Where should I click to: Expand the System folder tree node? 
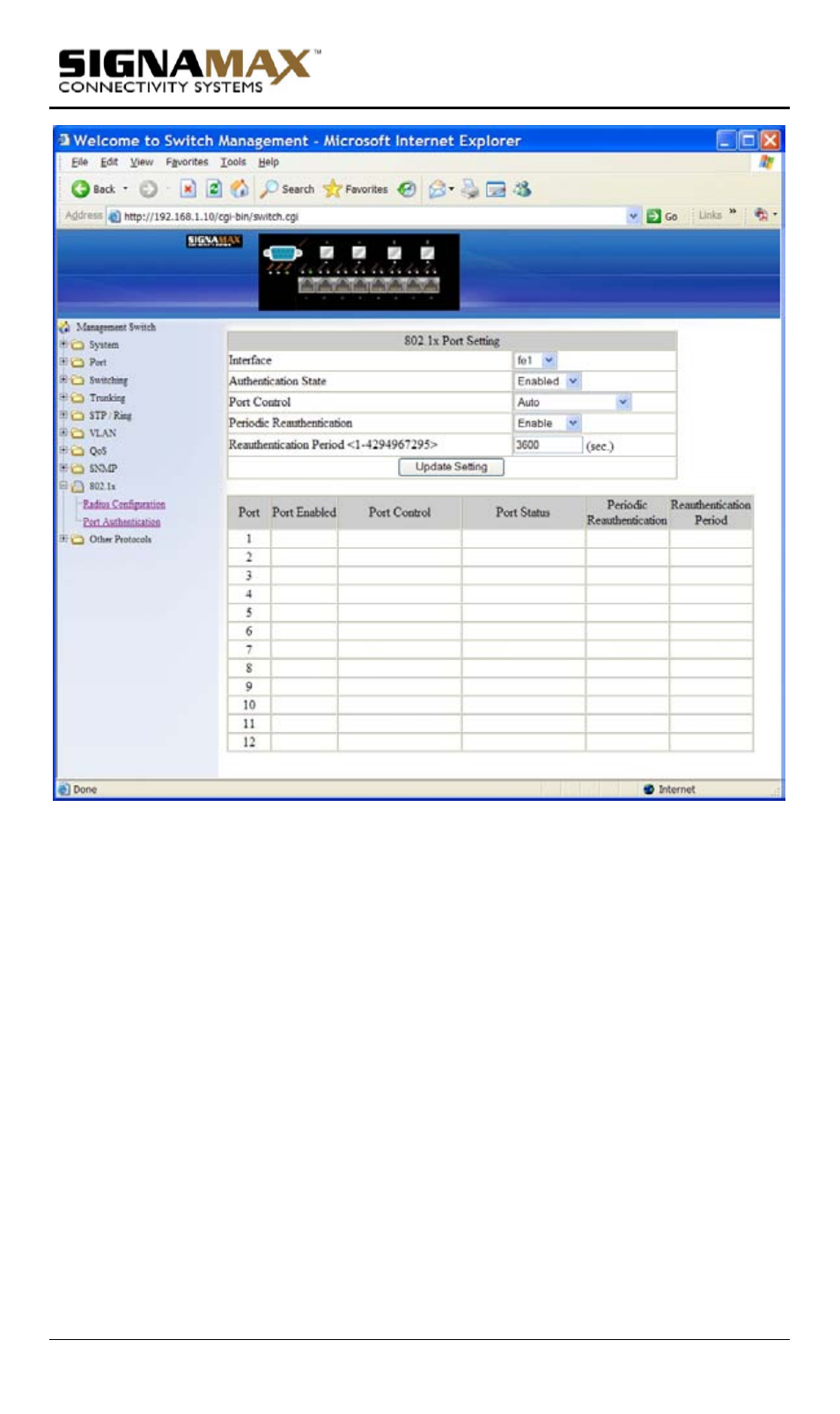pyautogui.click(x=63, y=344)
